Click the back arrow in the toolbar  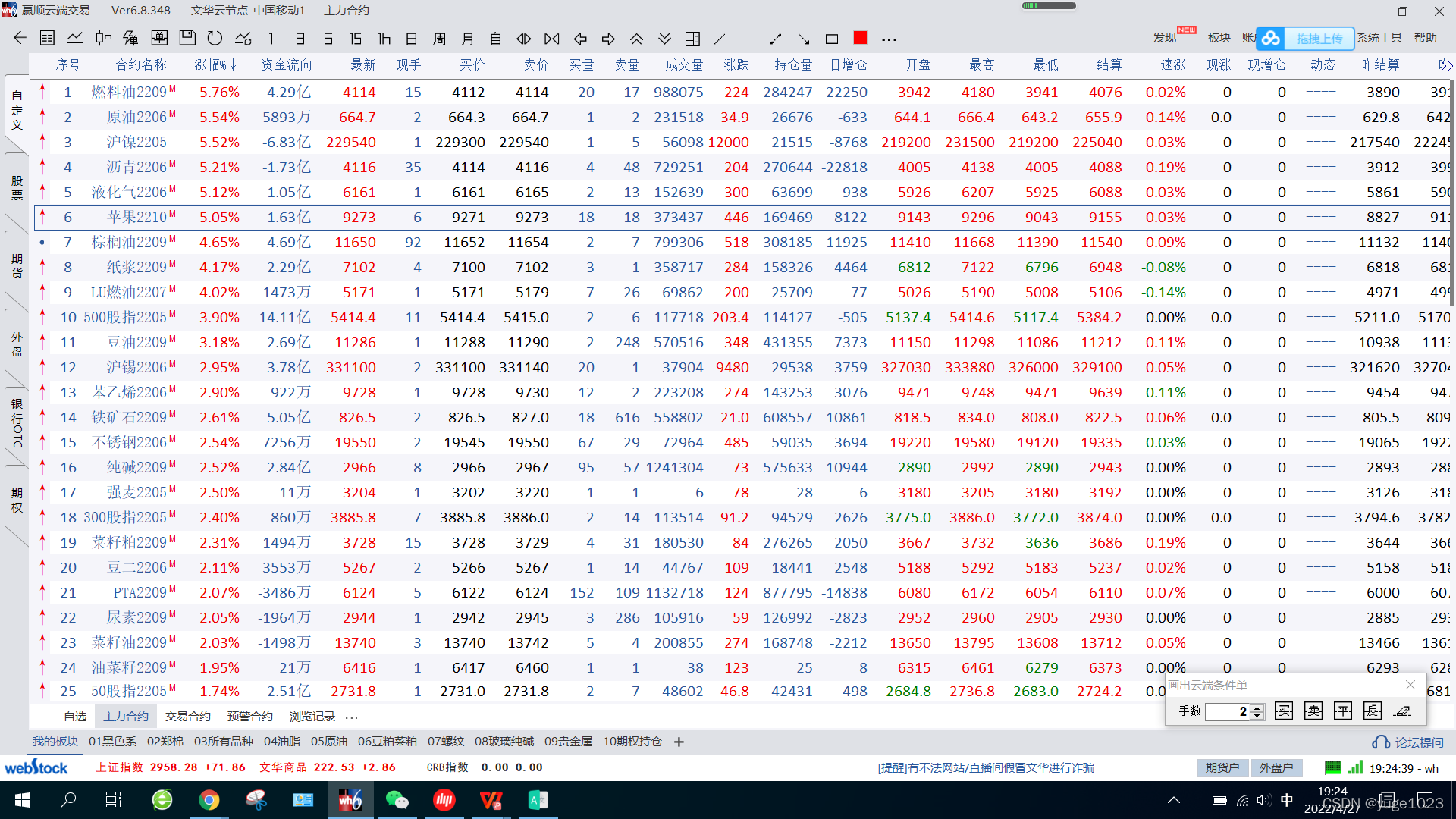pyautogui.click(x=20, y=38)
